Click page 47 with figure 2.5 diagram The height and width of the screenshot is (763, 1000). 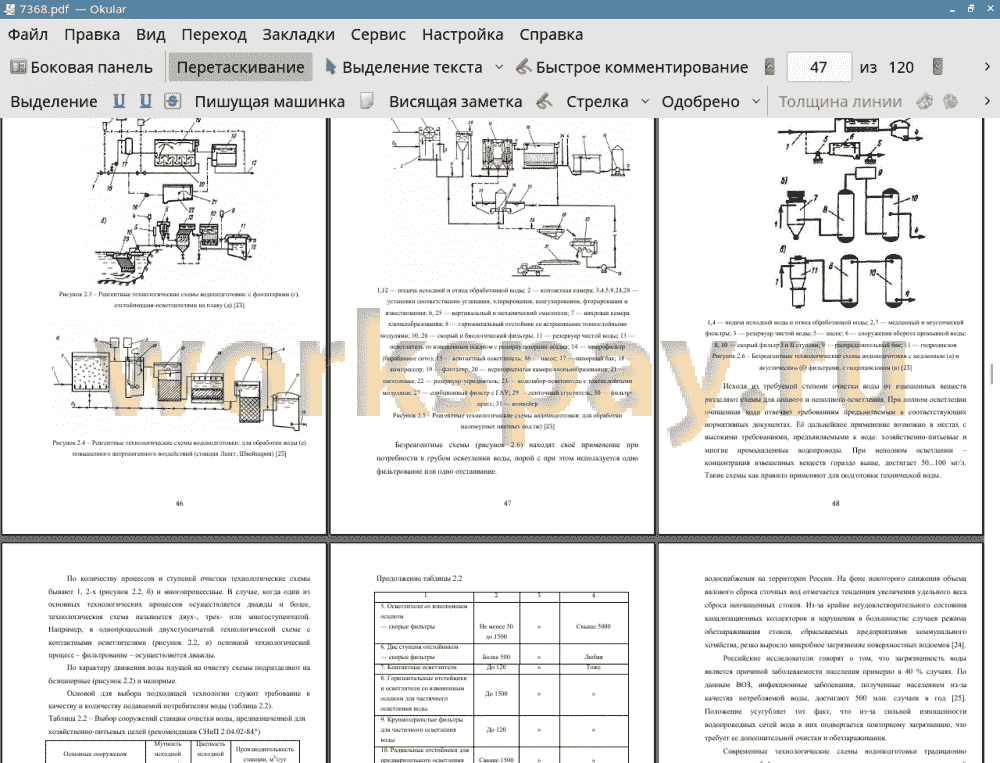(492, 325)
